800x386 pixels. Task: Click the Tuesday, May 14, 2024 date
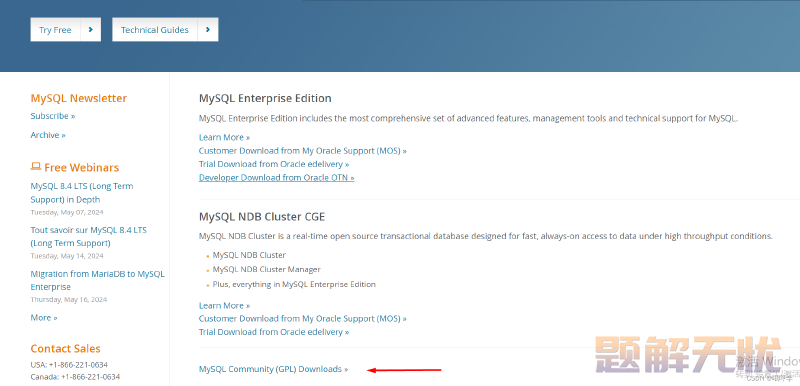click(x=67, y=255)
